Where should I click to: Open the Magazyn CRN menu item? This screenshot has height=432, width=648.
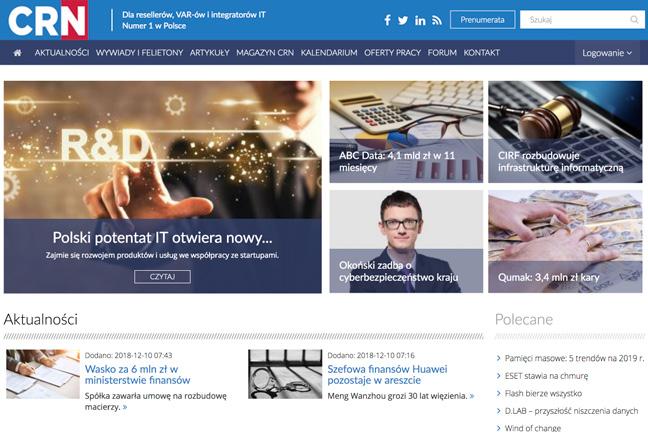[265, 53]
